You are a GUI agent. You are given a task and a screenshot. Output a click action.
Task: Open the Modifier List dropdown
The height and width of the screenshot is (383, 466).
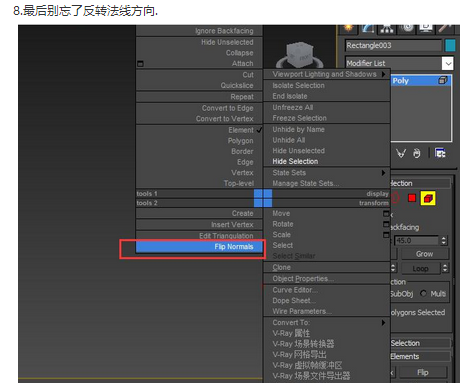[x=448, y=63]
